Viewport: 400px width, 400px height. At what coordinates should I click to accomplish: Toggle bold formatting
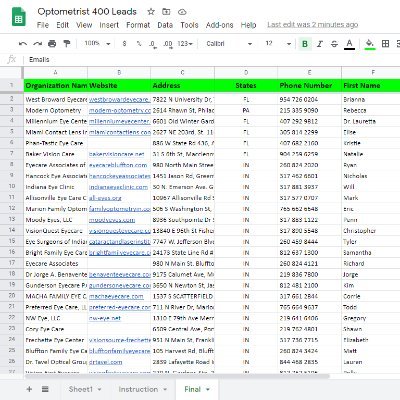305,44
